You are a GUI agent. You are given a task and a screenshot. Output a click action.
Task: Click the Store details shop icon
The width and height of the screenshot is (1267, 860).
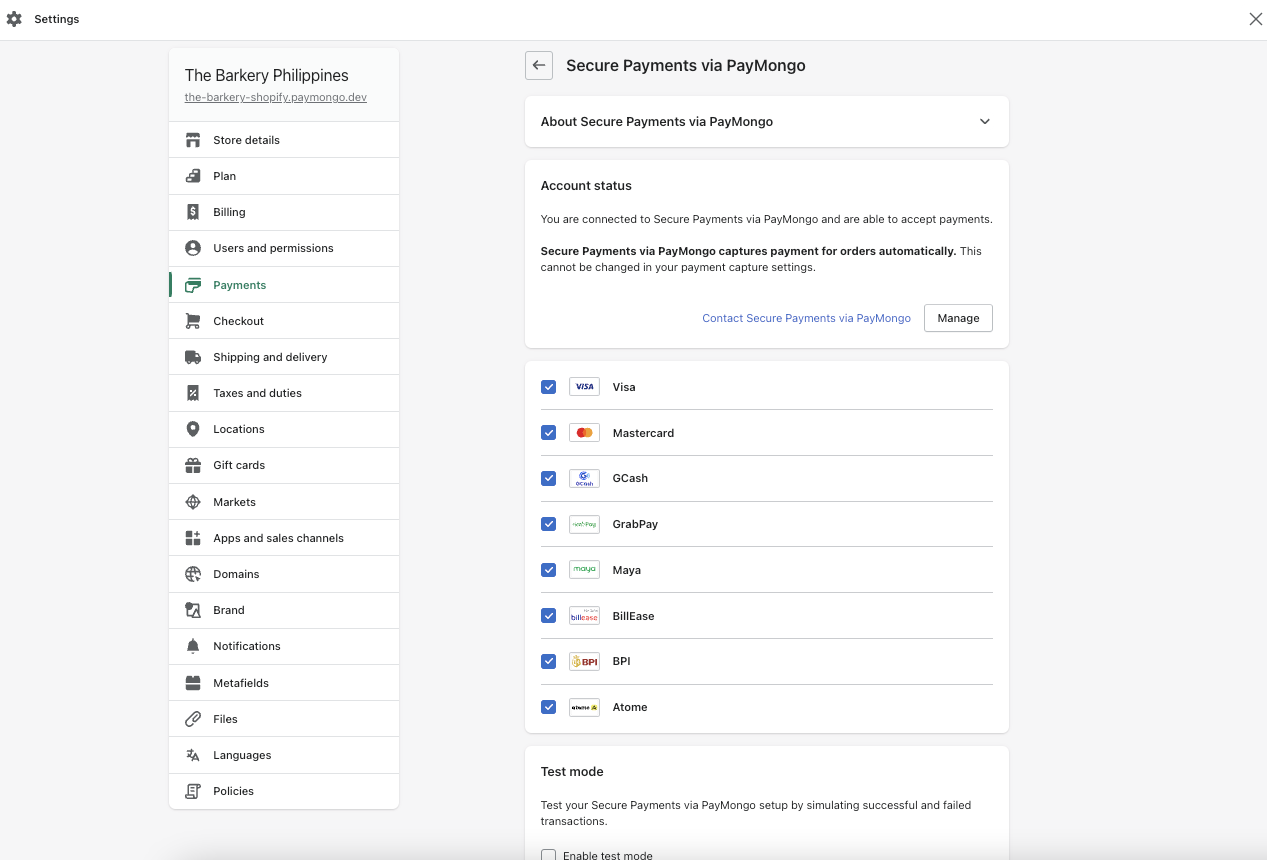(x=193, y=140)
